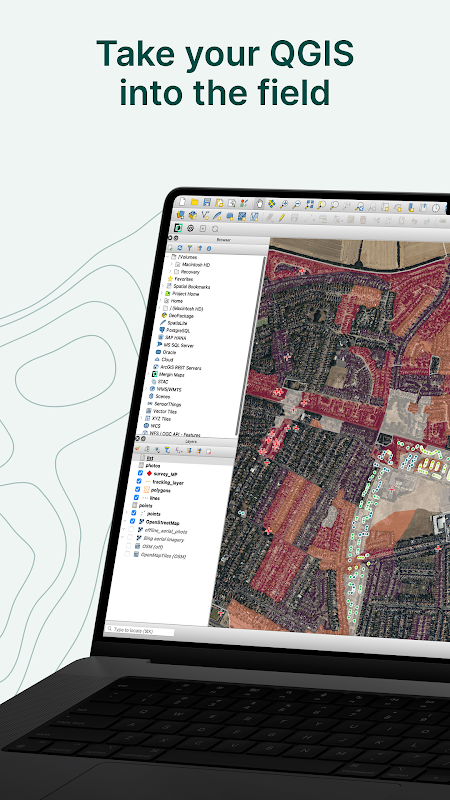The width and height of the screenshot is (450, 800).
Task: Open a project with the yellow folder icon
Action: [194, 203]
